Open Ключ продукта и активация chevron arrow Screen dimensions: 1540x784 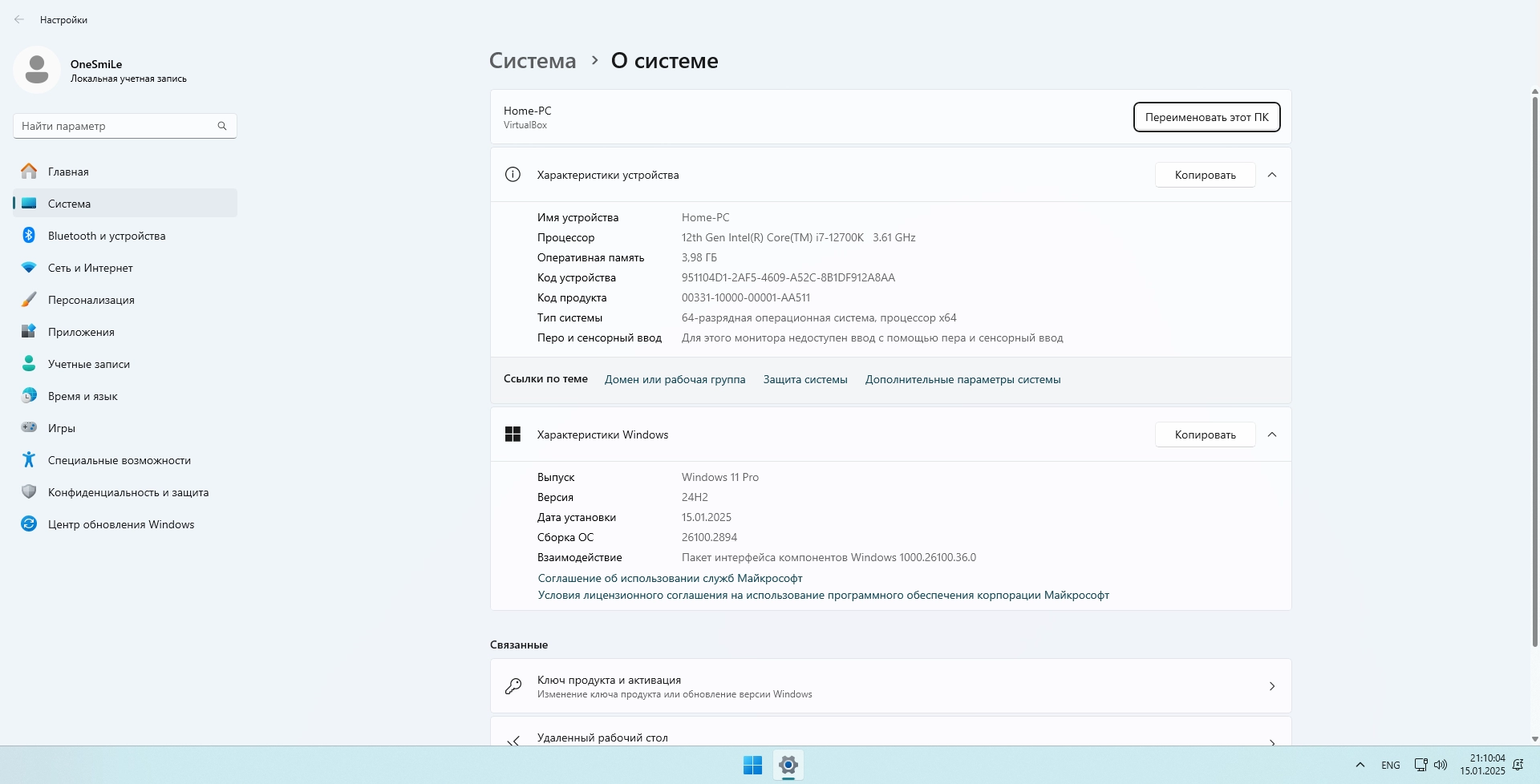pos(1272,686)
